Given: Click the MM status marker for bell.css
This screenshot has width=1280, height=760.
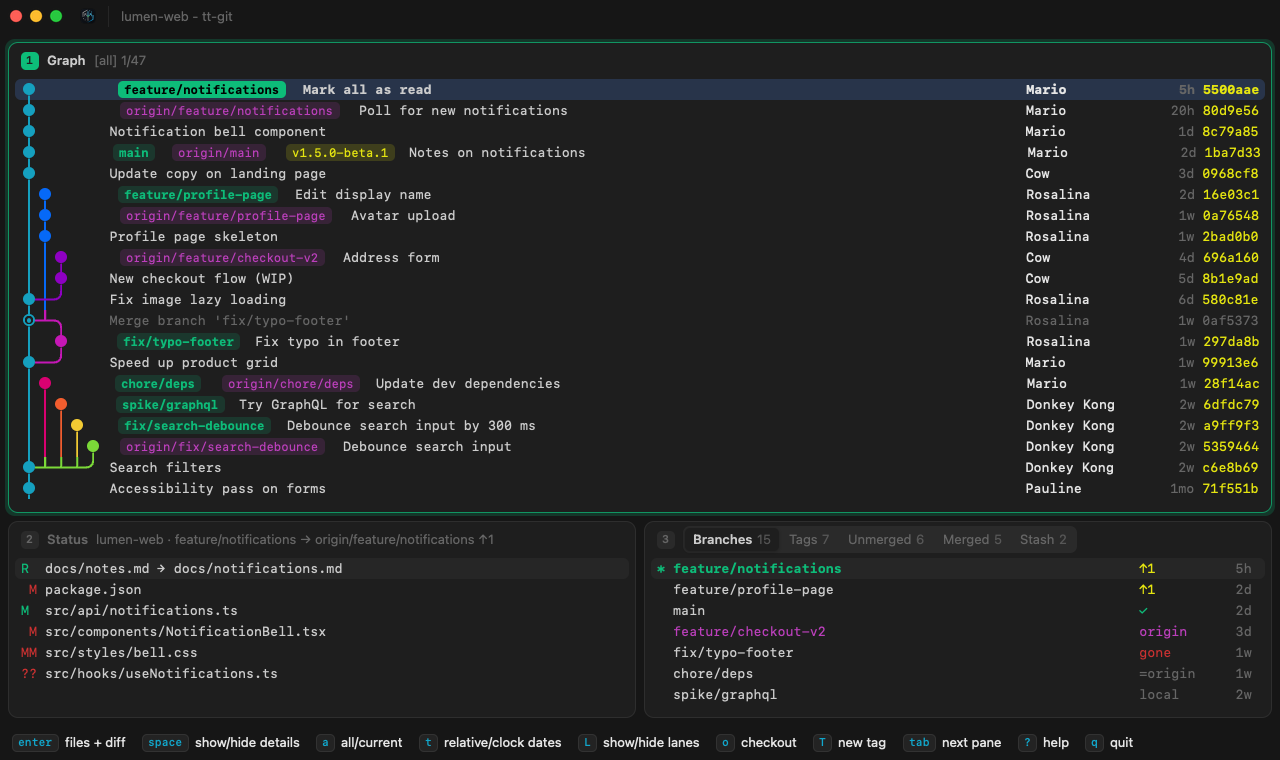Looking at the screenshot, I should tap(29, 652).
